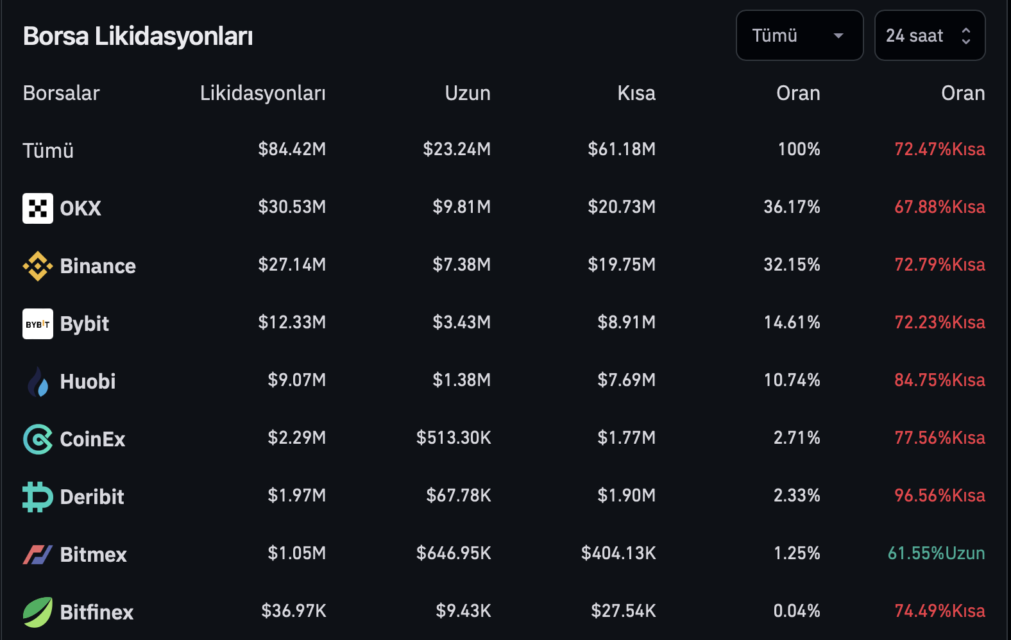The image size is (1011, 640).
Task: Click the CoinEx logo icon
Action: click(37, 439)
